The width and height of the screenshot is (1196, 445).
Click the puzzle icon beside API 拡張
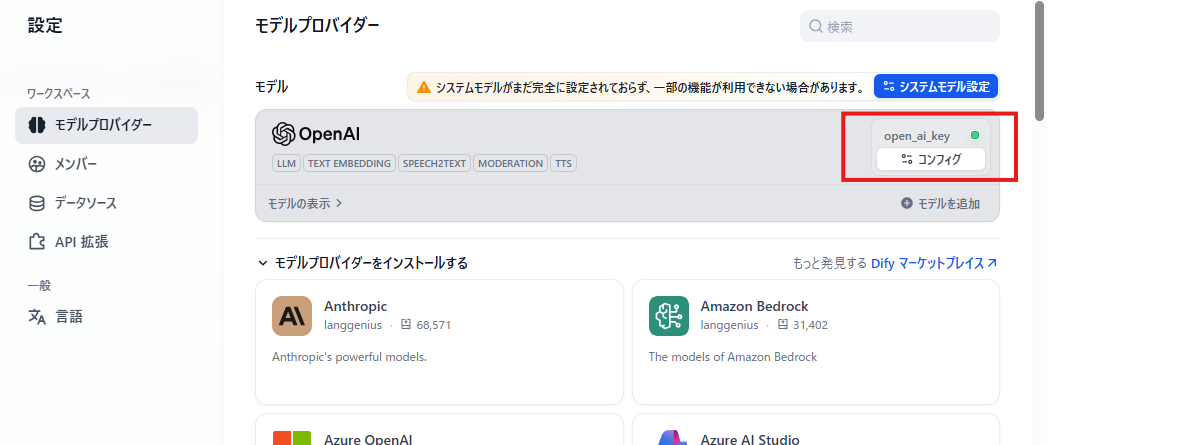click(37, 242)
